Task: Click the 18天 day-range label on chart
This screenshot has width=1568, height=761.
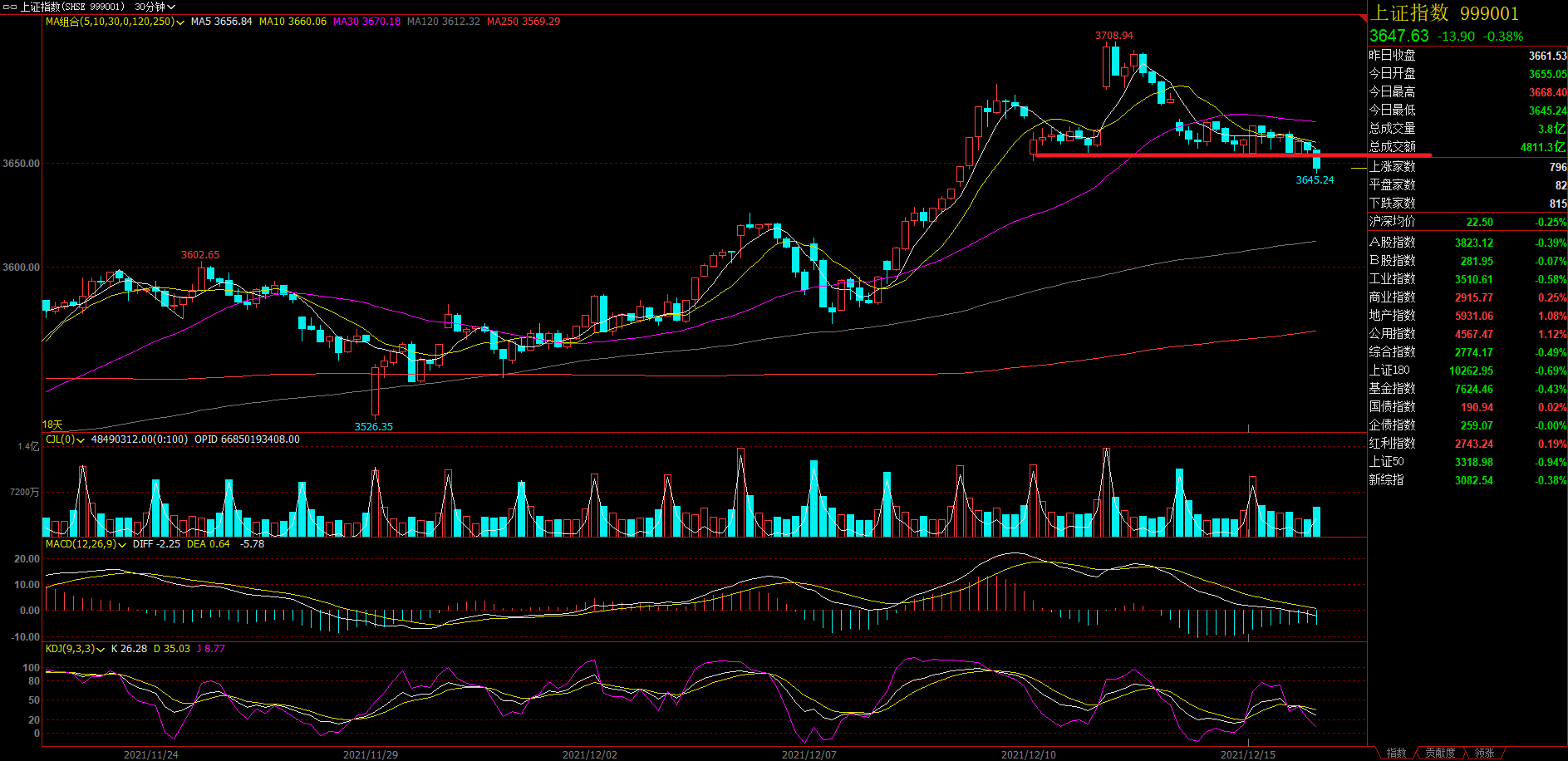Action: (52, 425)
